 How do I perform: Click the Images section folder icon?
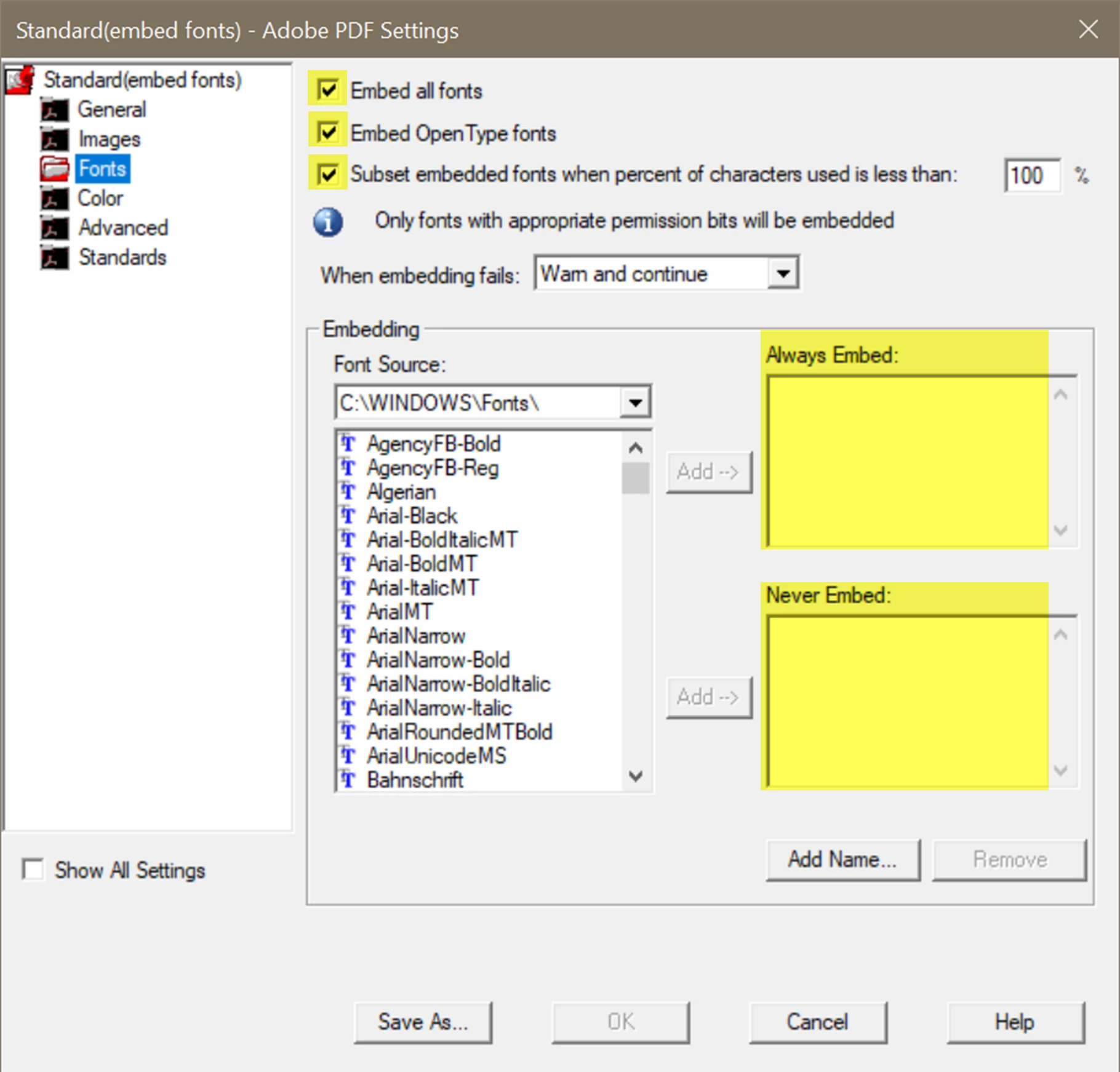tap(55, 140)
